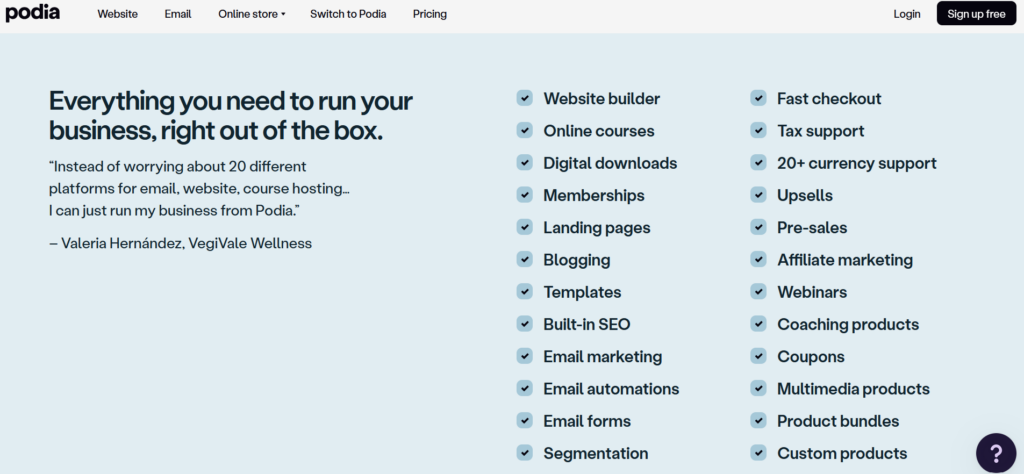Click the Sign up free button

(x=976, y=14)
